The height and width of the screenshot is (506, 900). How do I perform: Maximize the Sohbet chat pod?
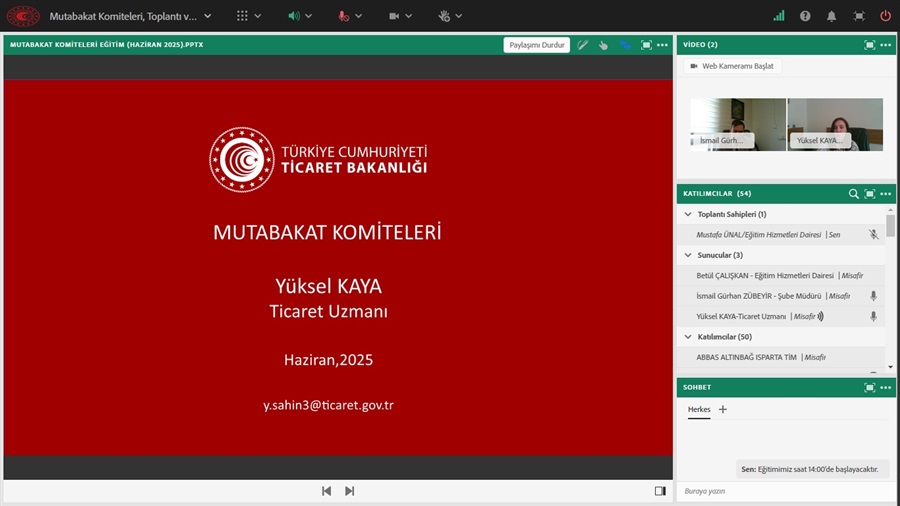870,388
